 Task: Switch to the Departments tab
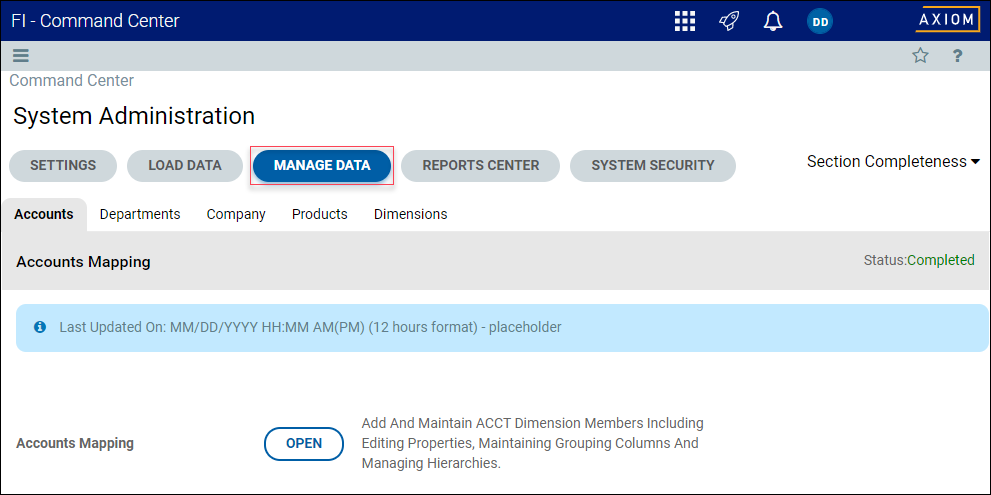(140, 214)
